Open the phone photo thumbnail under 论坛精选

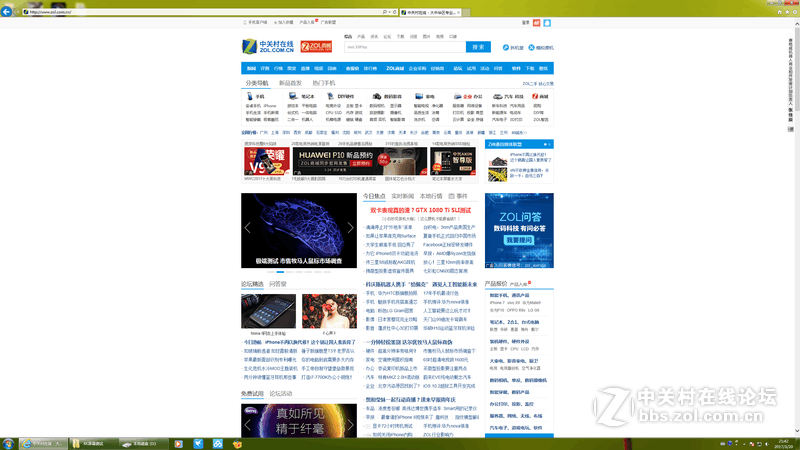[x=268, y=311]
